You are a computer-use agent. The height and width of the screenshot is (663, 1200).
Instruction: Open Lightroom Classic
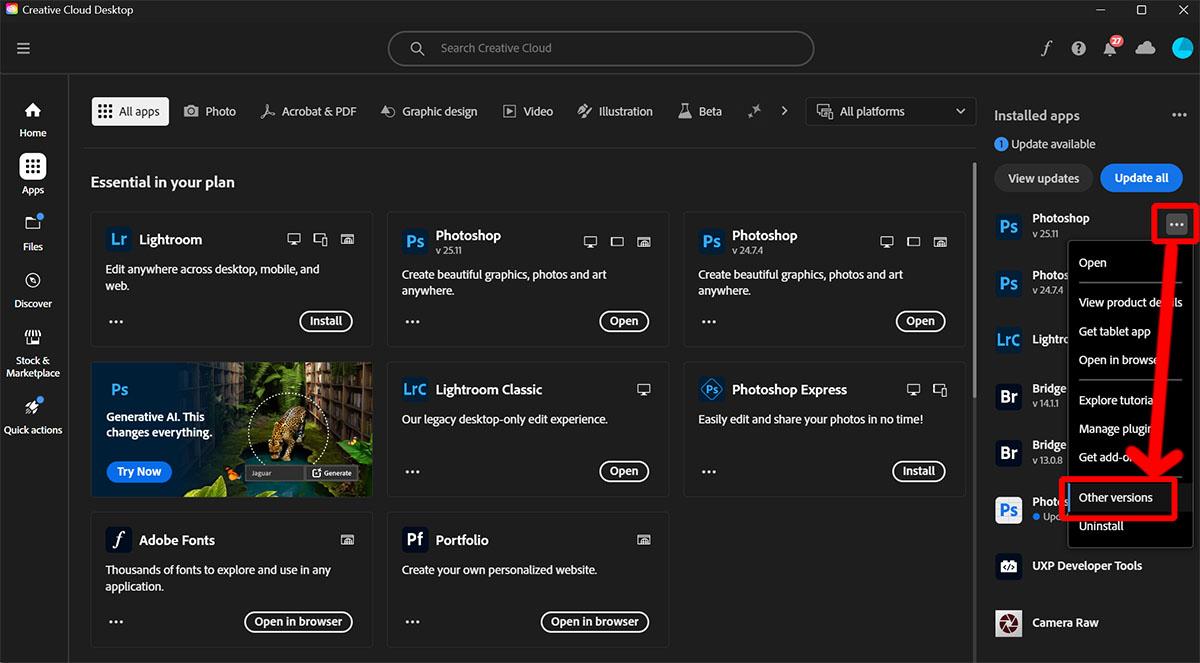click(624, 471)
